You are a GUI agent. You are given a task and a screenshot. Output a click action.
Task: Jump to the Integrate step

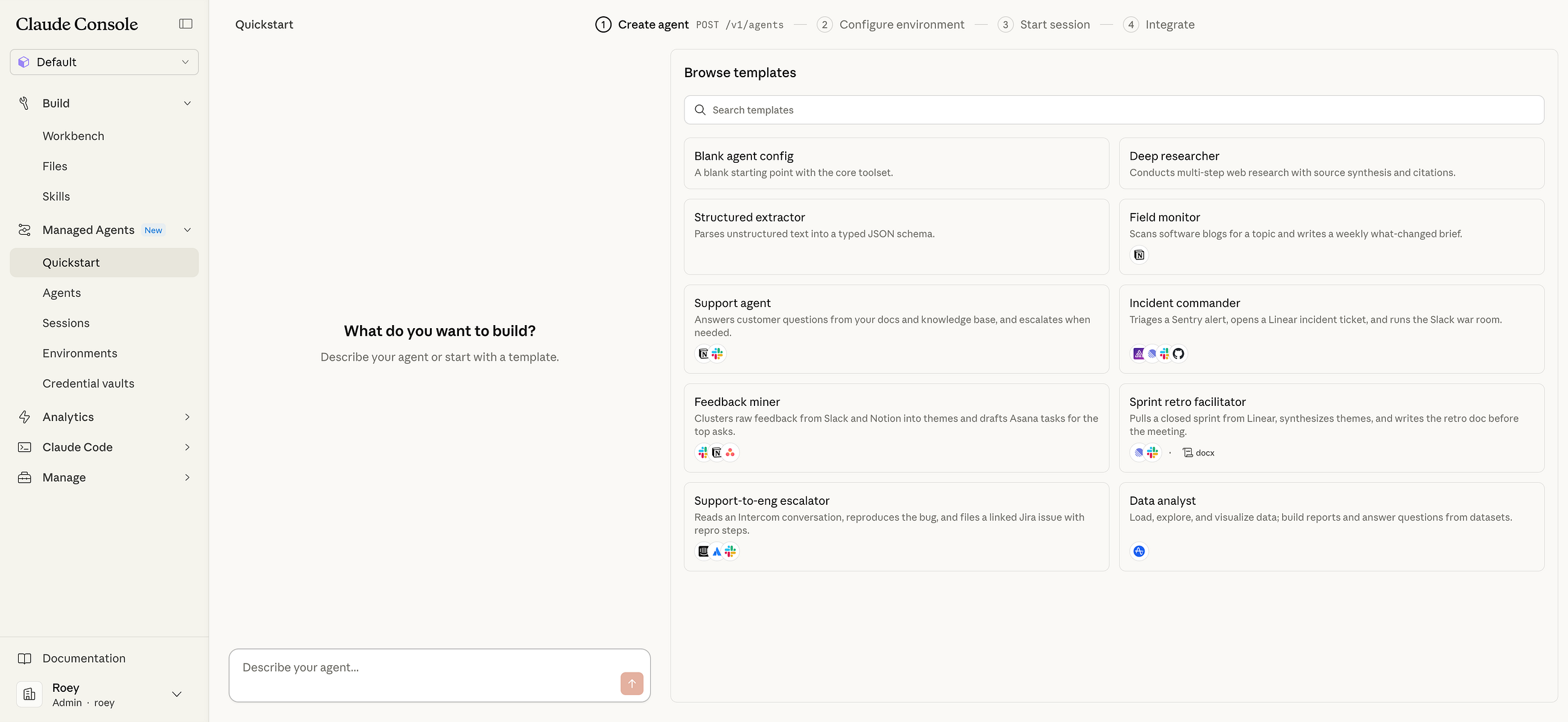tap(1169, 24)
